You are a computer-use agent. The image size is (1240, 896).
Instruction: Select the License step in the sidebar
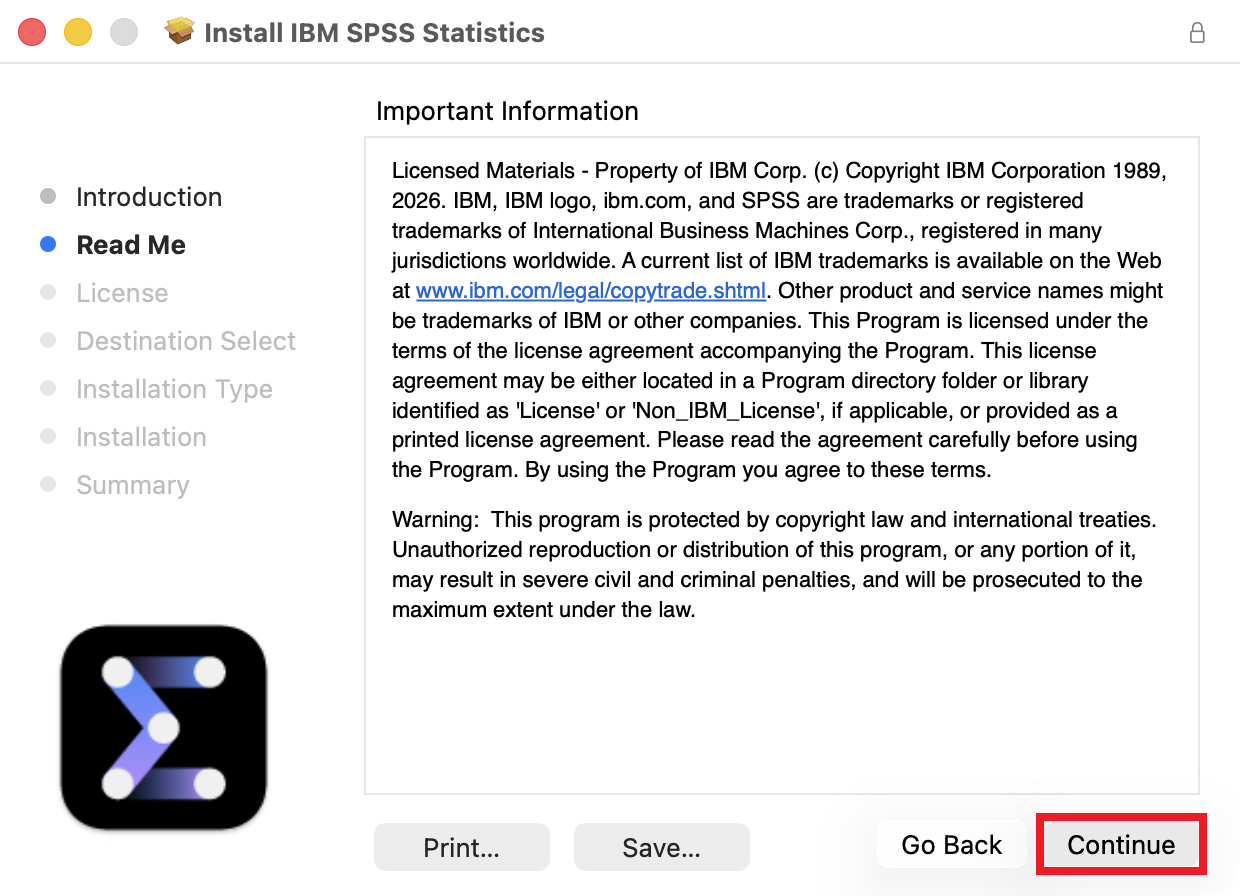pyautogui.click(x=122, y=293)
